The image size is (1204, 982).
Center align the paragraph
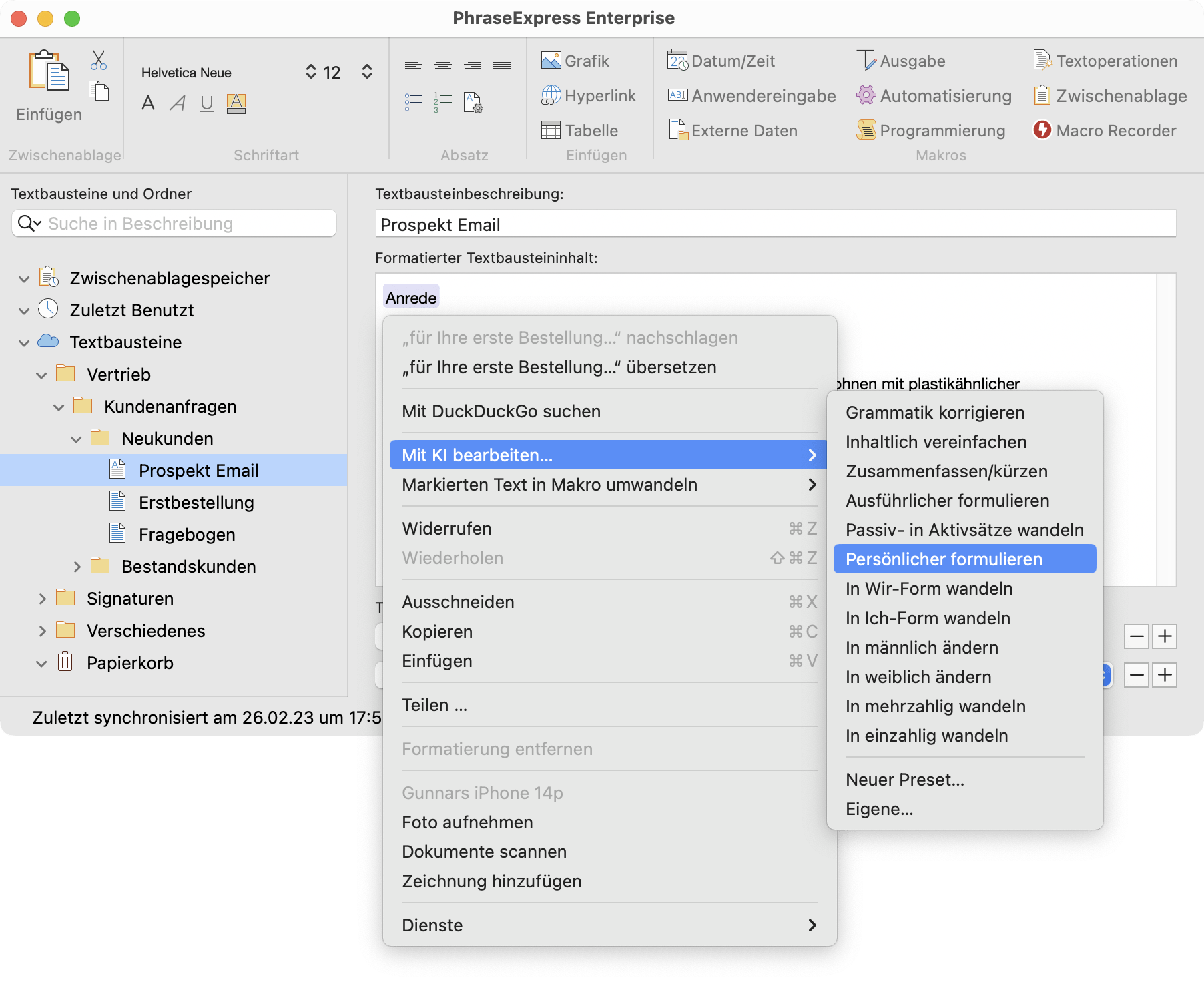click(443, 70)
